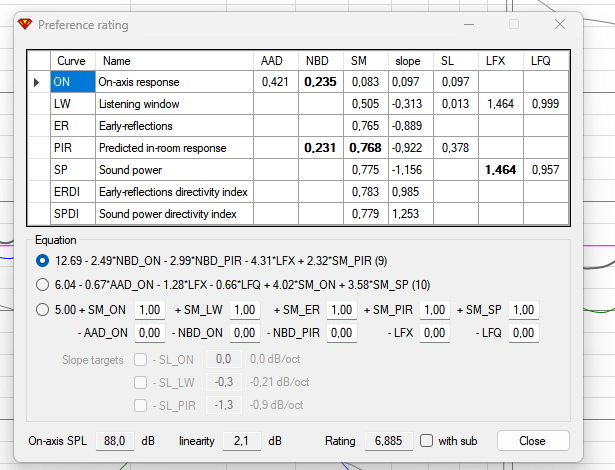Click the SM_LW weight field
615x470 pixels.
245,310
